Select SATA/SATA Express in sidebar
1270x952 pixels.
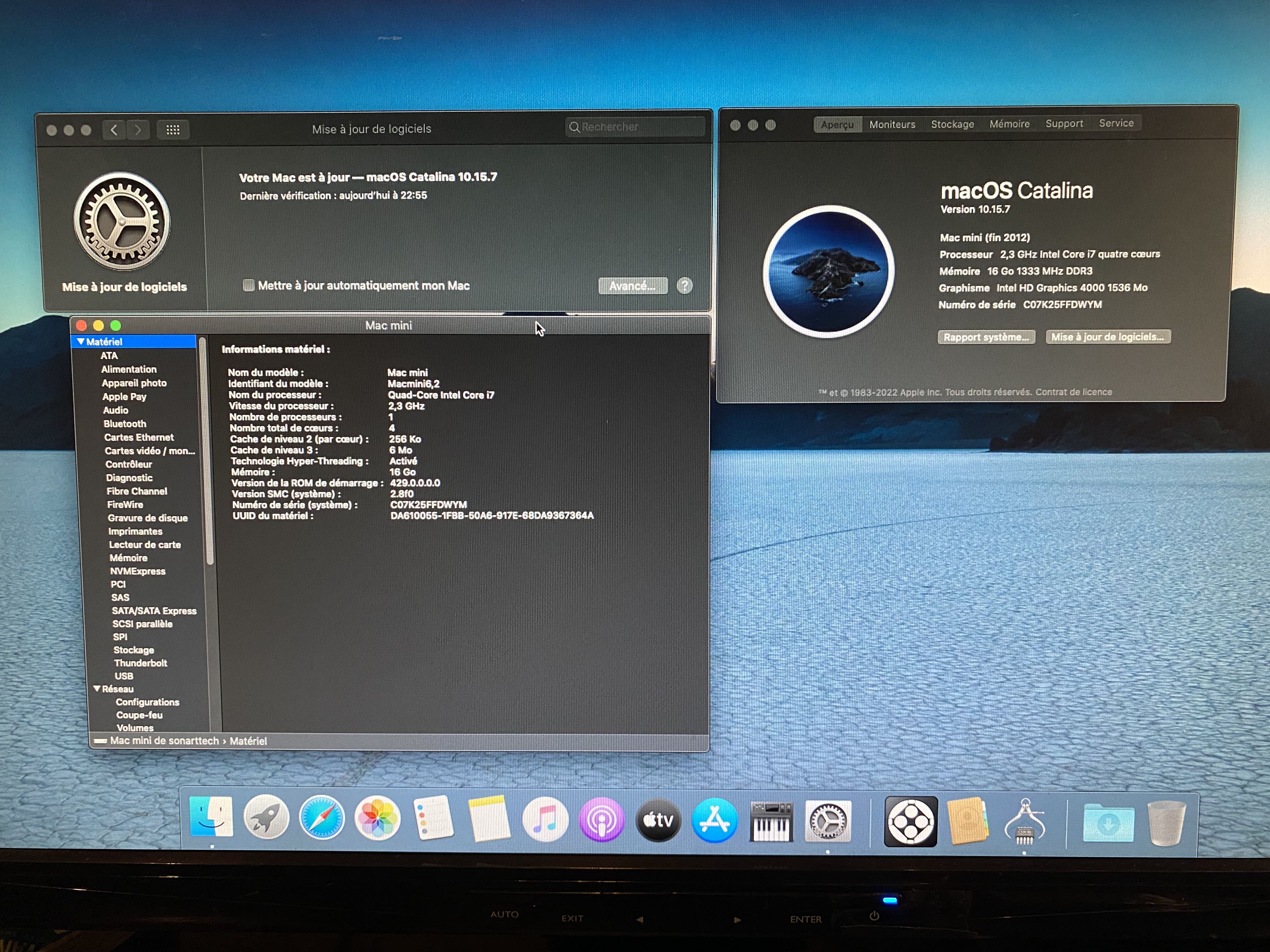154,611
